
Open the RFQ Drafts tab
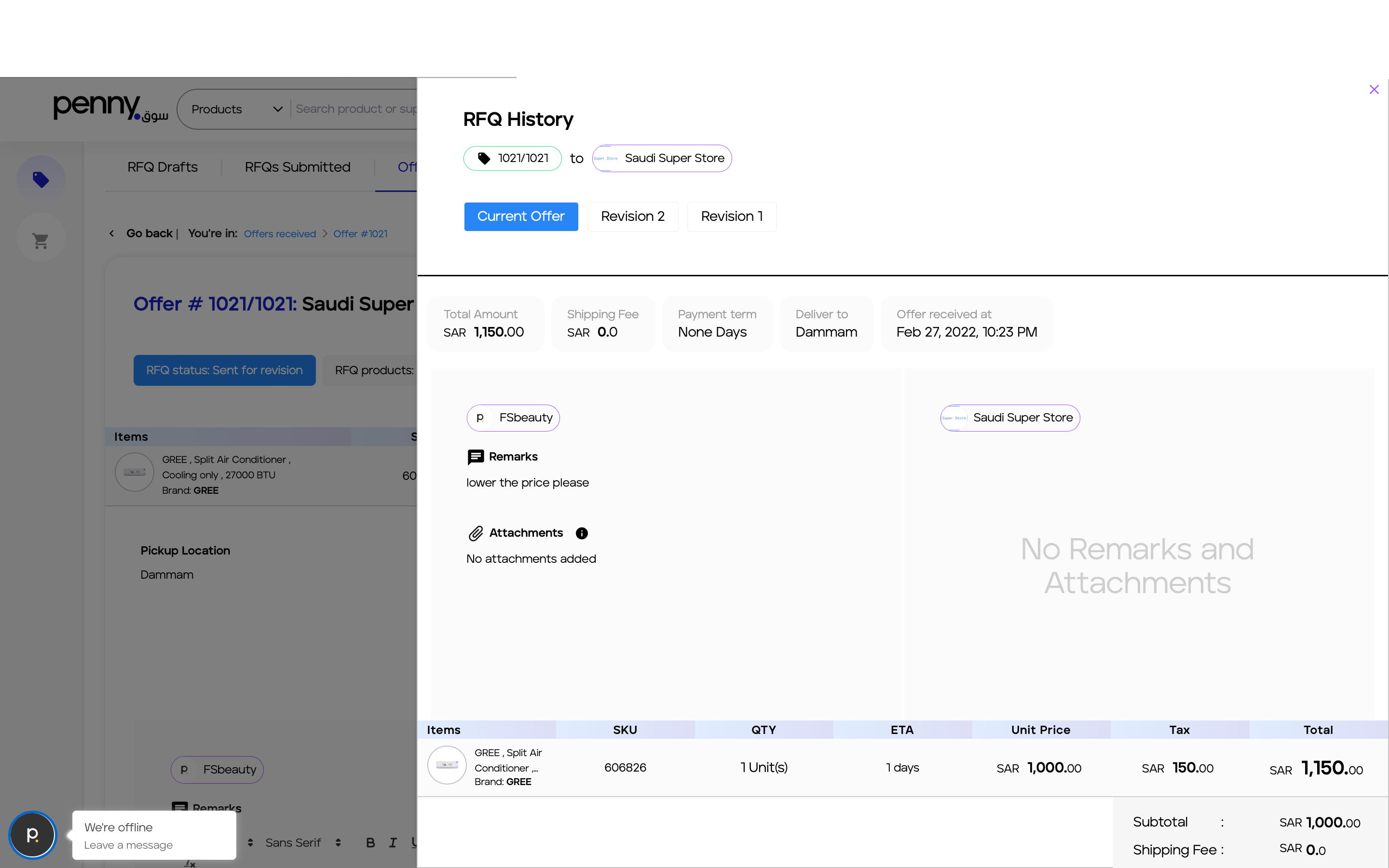163,167
